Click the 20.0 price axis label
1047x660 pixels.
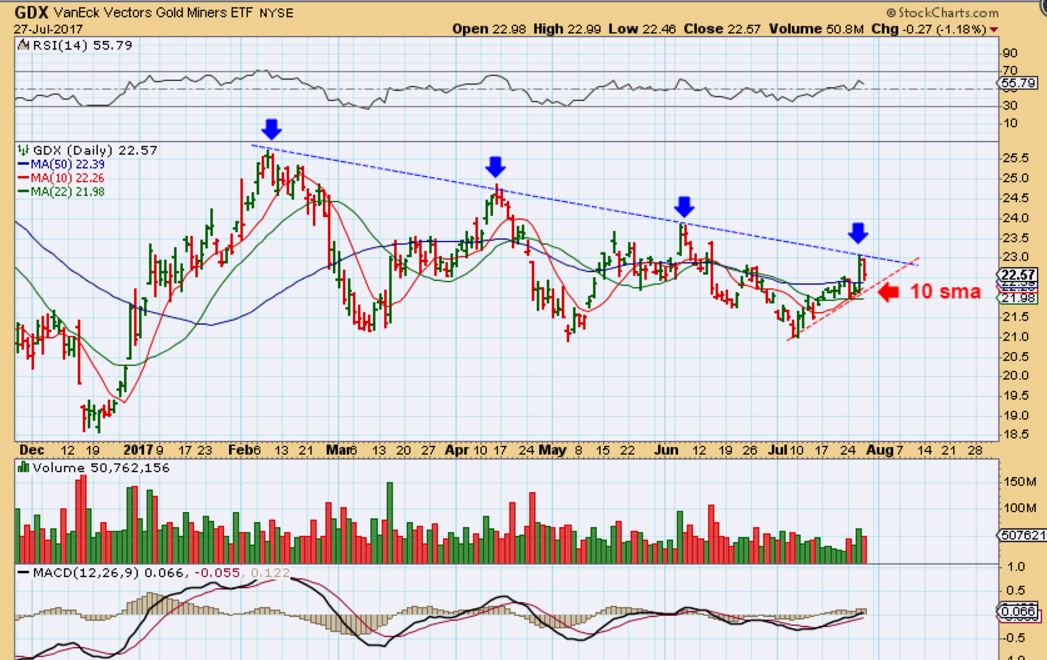[x=1015, y=375]
